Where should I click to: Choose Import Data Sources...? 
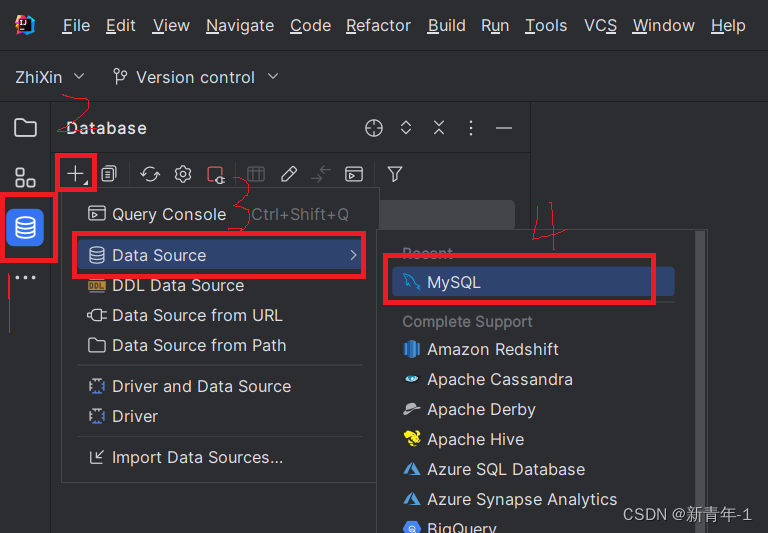click(x=219, y=457)
